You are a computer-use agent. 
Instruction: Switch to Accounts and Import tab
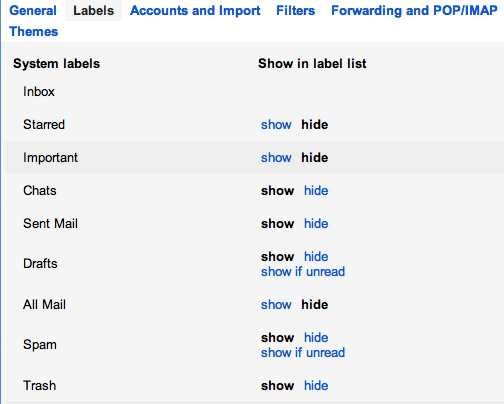[x=195, y=10]
